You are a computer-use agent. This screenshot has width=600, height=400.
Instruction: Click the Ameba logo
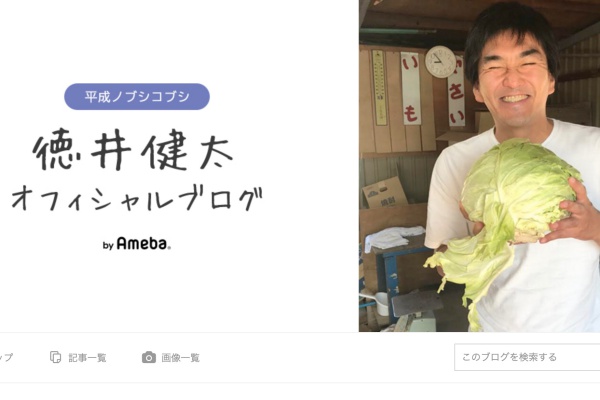[143, 243]
